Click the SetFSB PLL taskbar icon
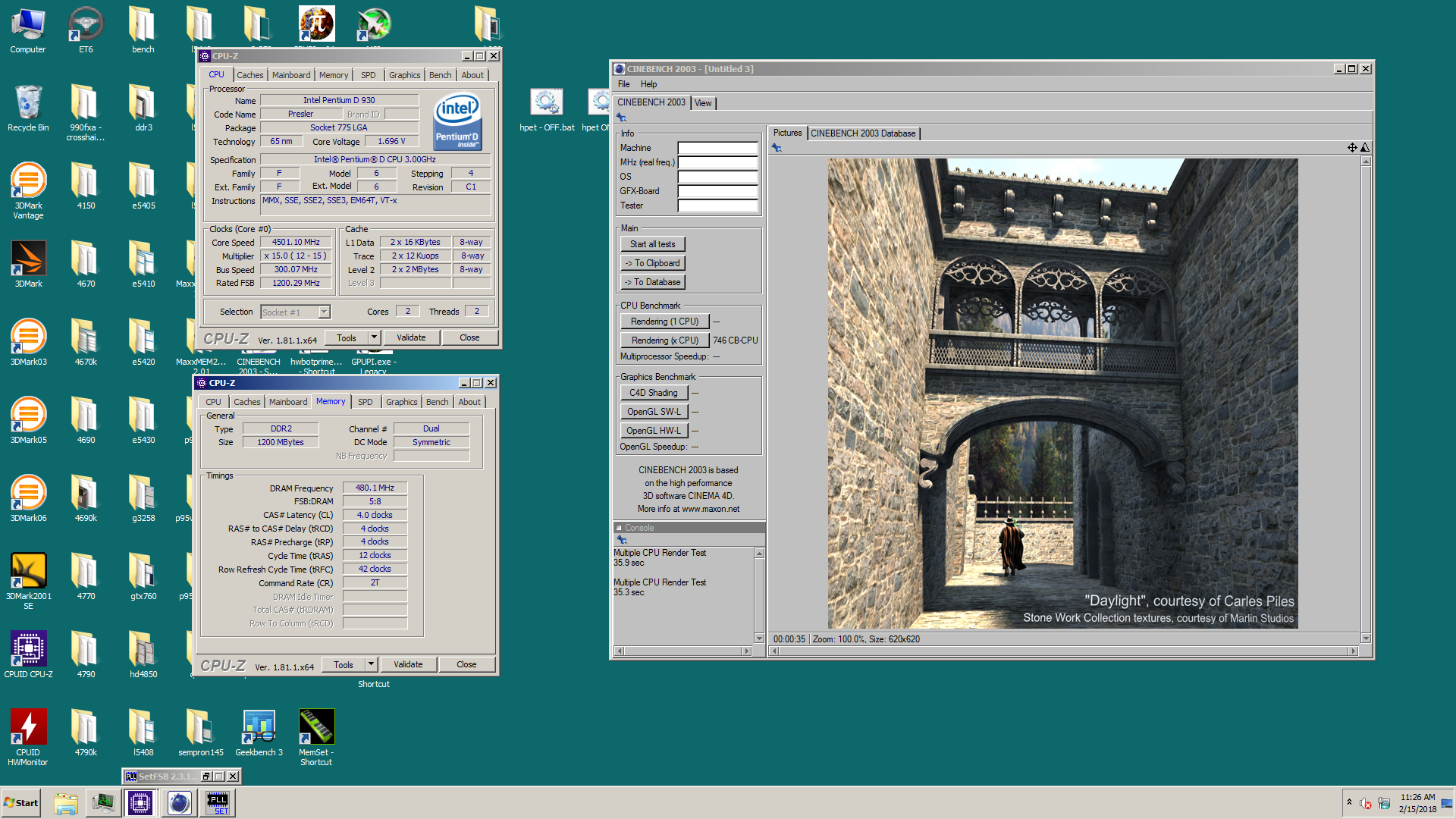This screenshot has width=1456, height=819. click(218, 802)
